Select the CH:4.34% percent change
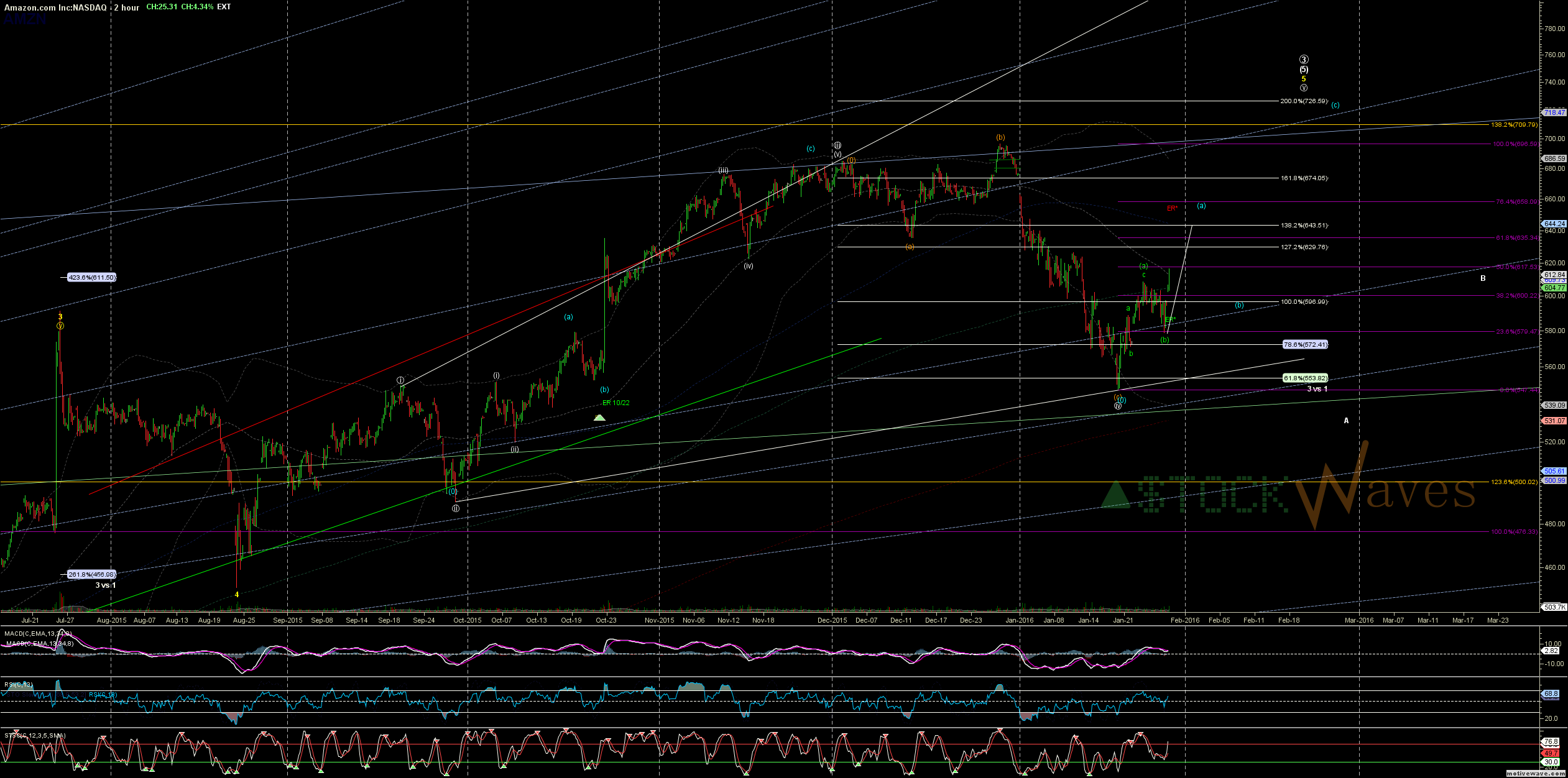The width and height of the screenshot is (1568, 778). [196, 7]
